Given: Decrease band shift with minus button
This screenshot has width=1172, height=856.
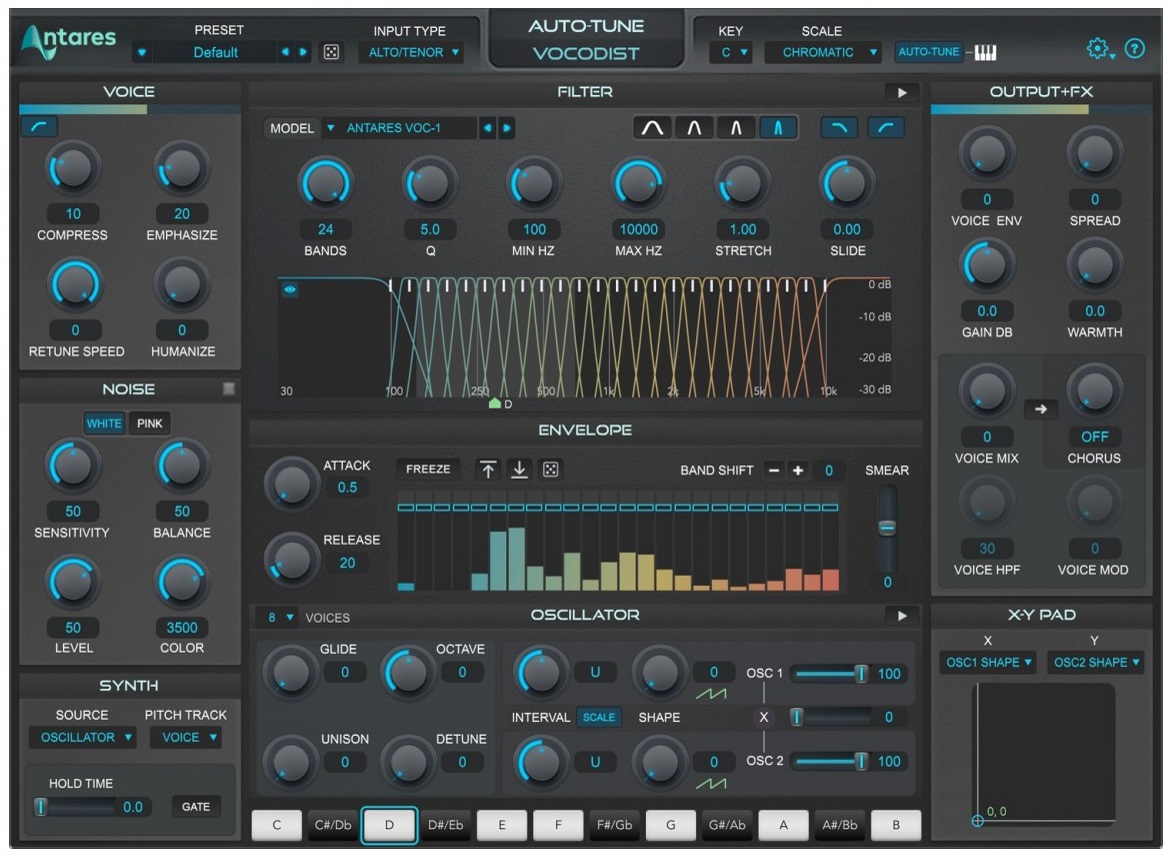Looking at the screenshot, I should (x=774, y=470).
